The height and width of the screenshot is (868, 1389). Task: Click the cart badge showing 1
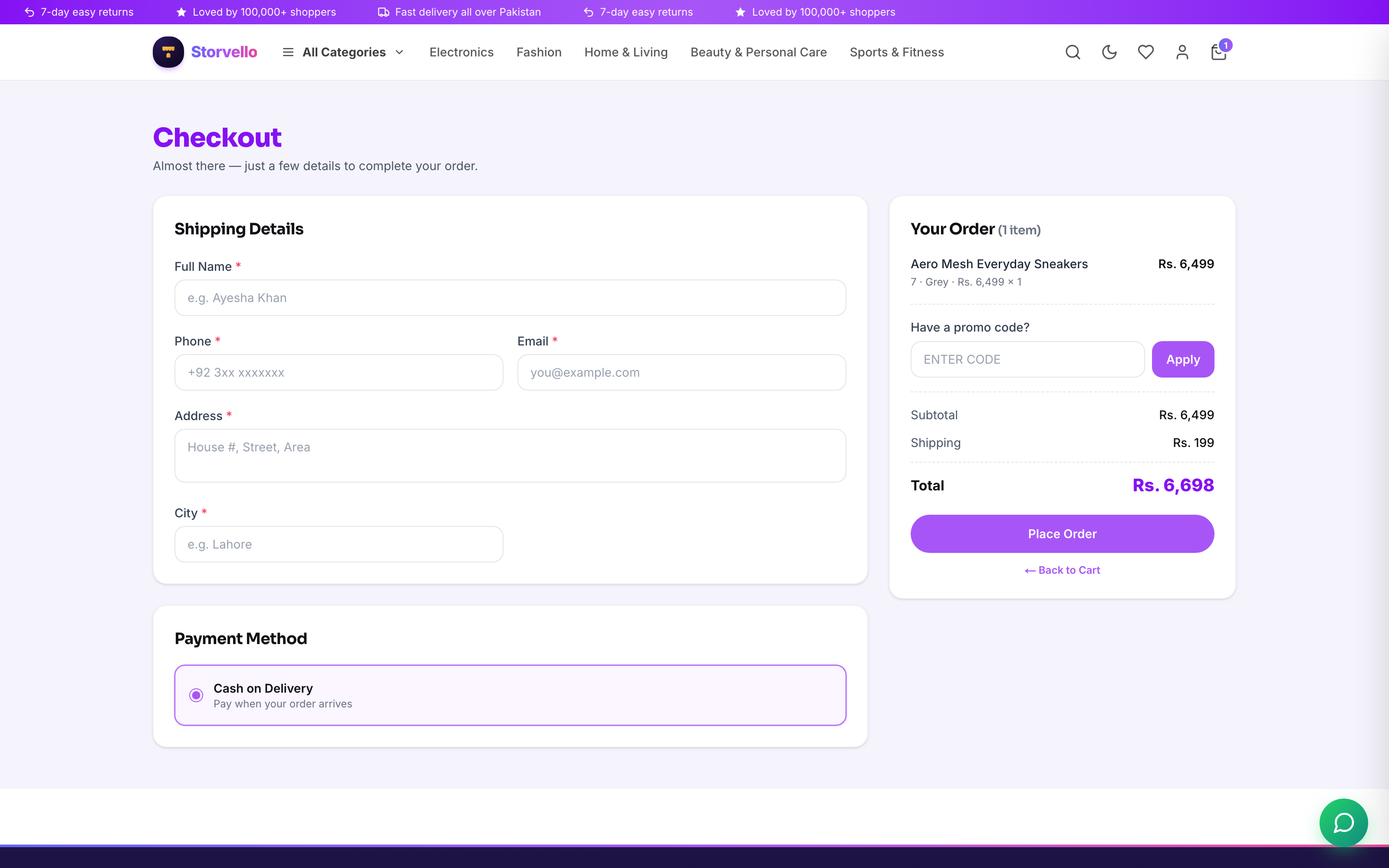(x=1226, y=45)
